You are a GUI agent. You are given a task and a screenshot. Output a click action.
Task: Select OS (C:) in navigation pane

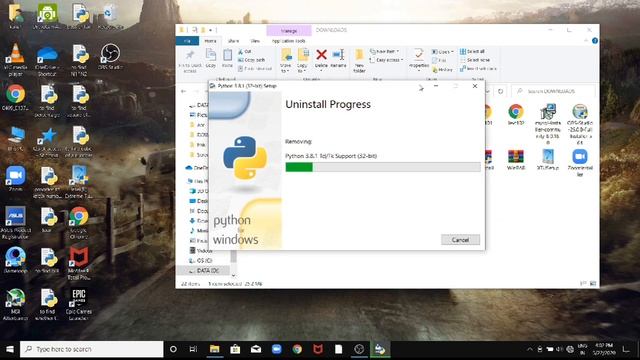[201, 260]
